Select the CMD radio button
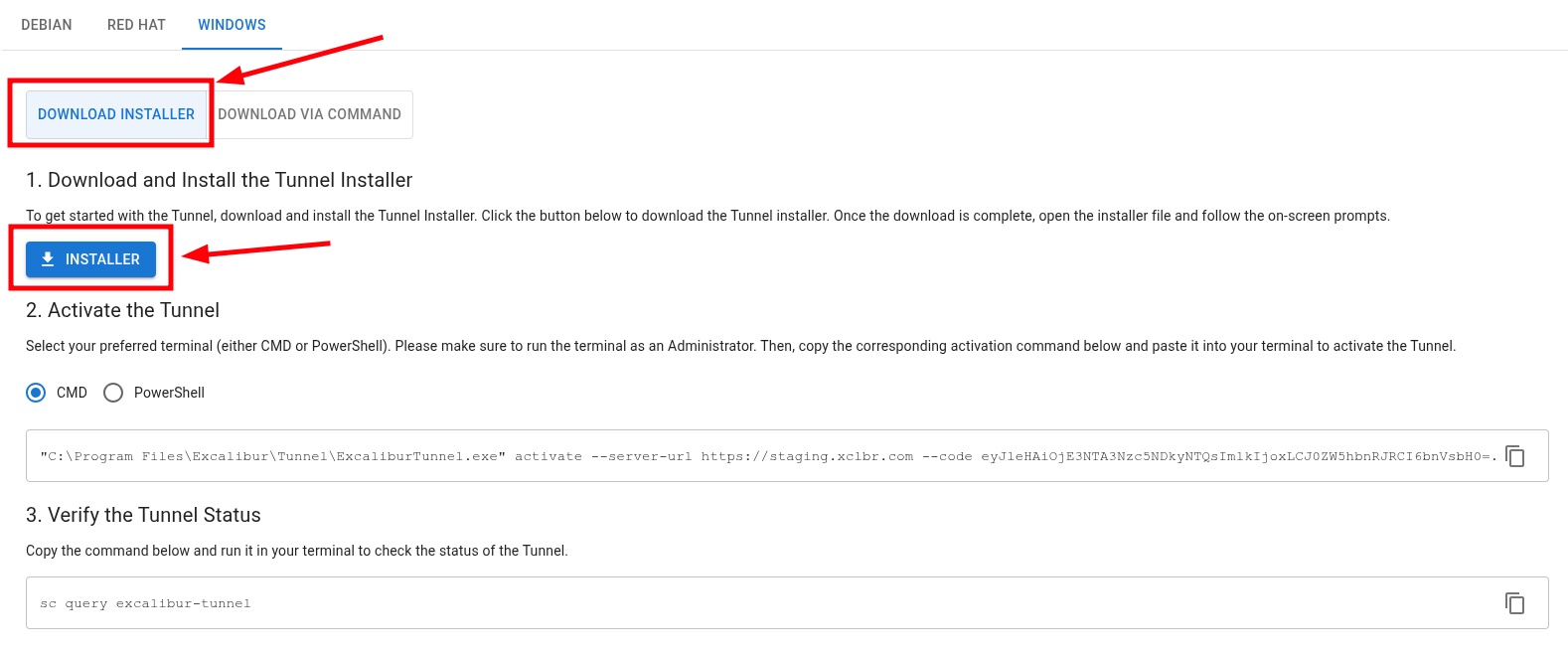The width and height of the screenshot is (1568, 655). pos(37,393)
